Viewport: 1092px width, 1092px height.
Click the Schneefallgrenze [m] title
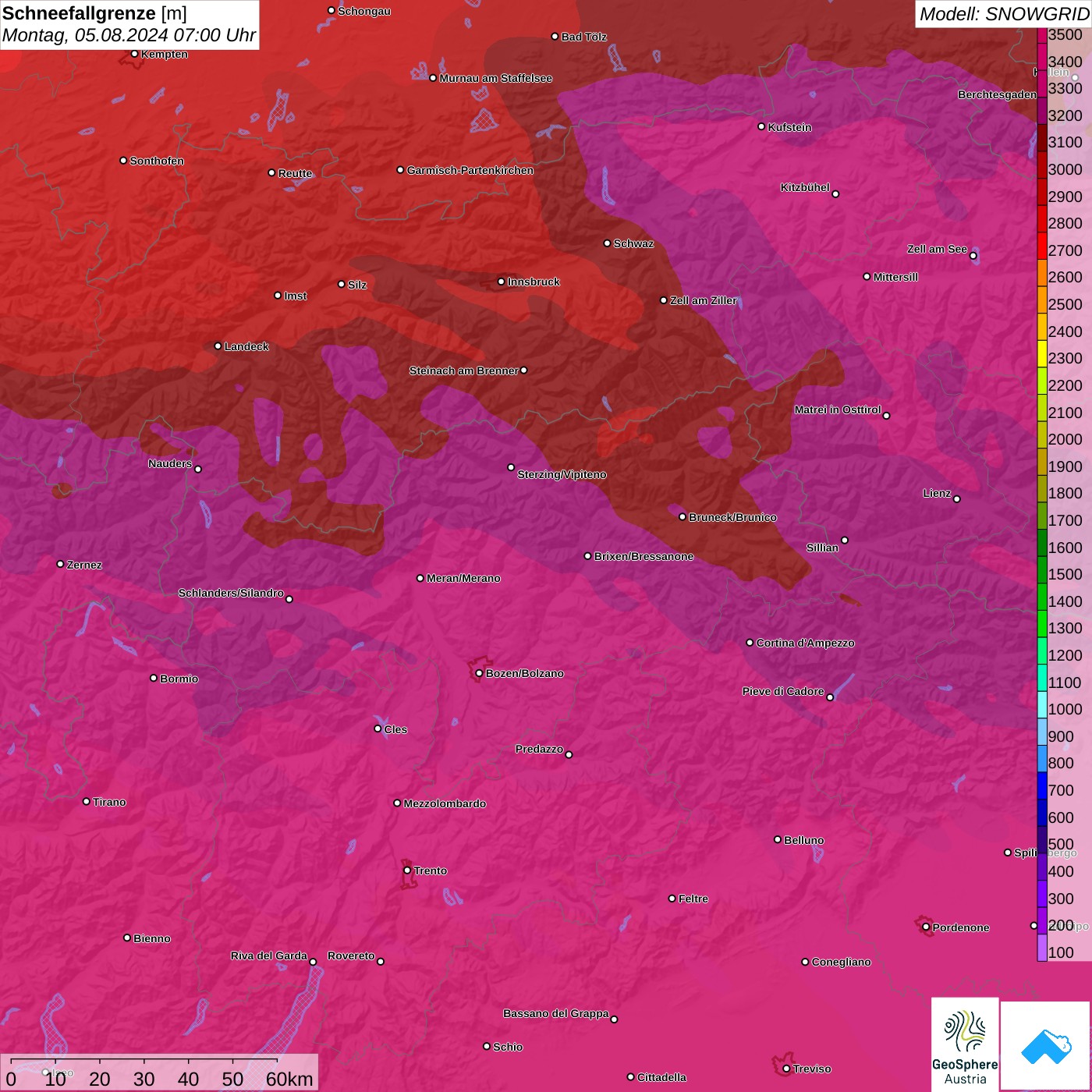pyautogui.click(x=94, y=13)
